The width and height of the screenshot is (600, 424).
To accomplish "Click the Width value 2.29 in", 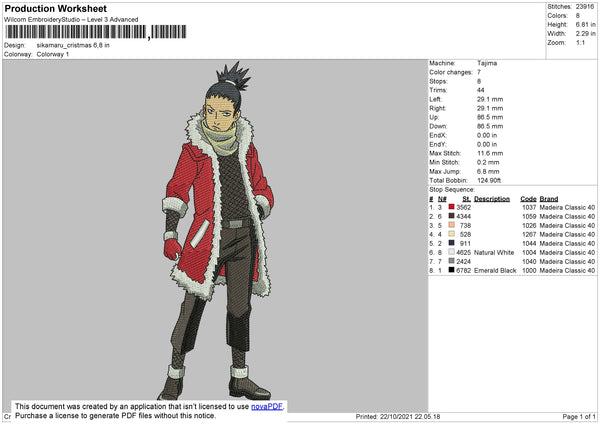I will [x=585, y=34].
